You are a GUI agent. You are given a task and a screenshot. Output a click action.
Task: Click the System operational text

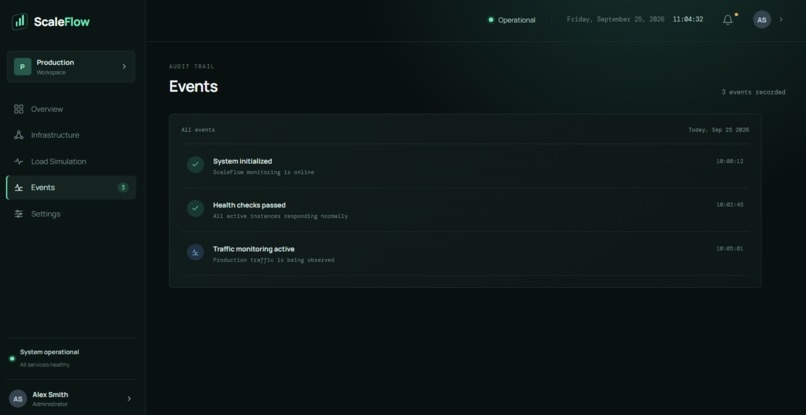coord(49,352)
